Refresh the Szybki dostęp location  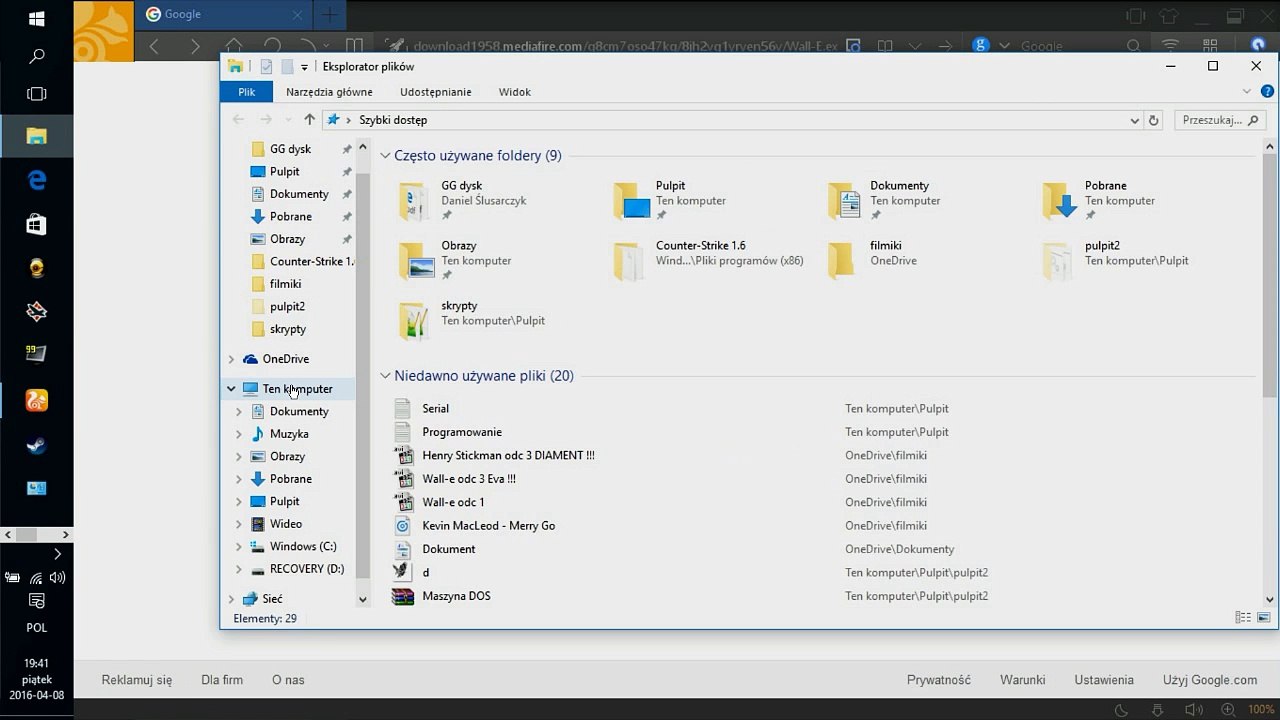[x=1154, y=120]
